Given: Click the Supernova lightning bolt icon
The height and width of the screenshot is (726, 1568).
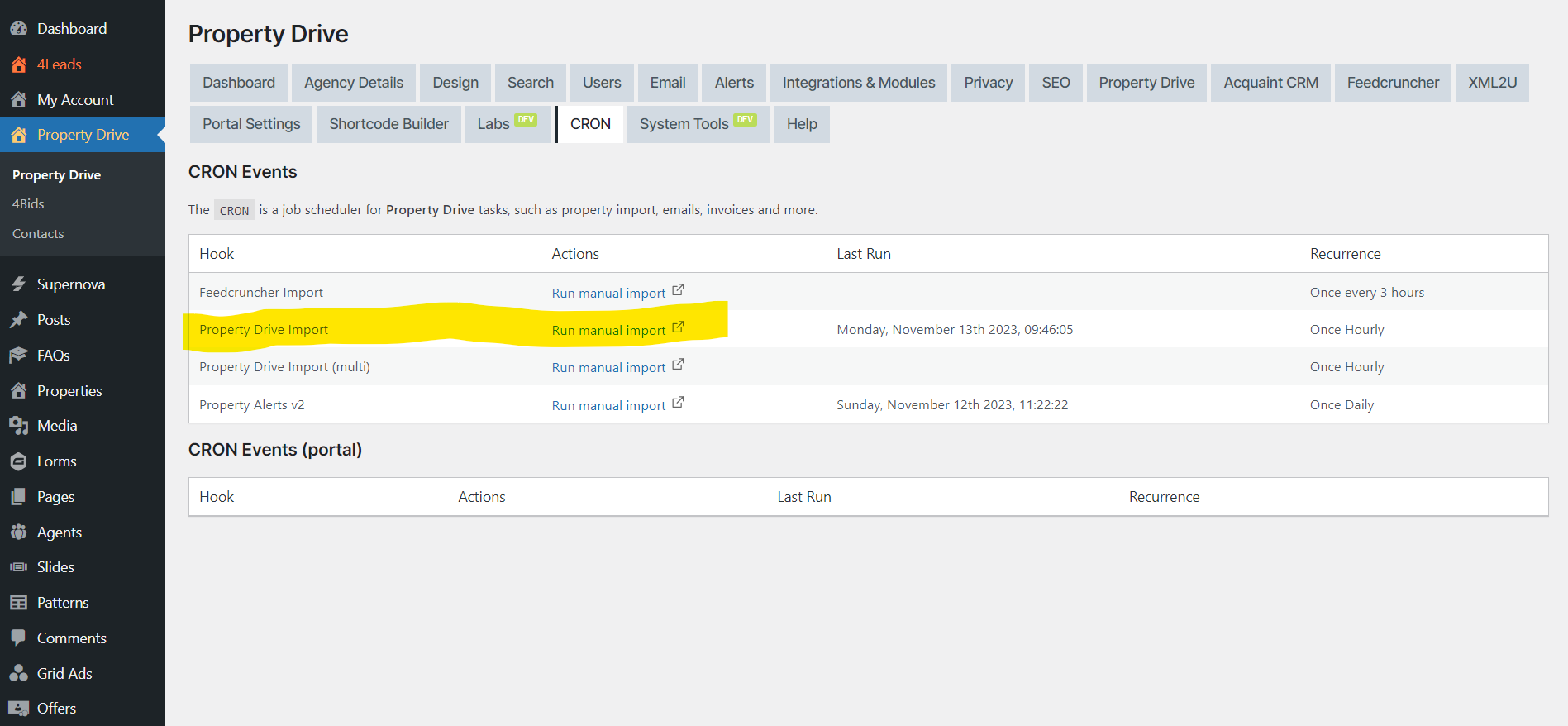Looking at the screenshot, I should pos(18,284).
